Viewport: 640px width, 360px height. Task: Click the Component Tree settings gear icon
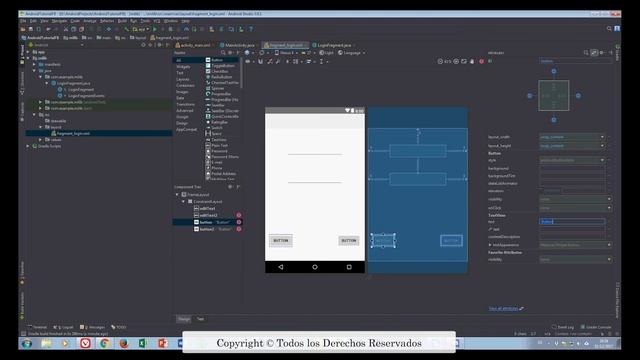230,187
